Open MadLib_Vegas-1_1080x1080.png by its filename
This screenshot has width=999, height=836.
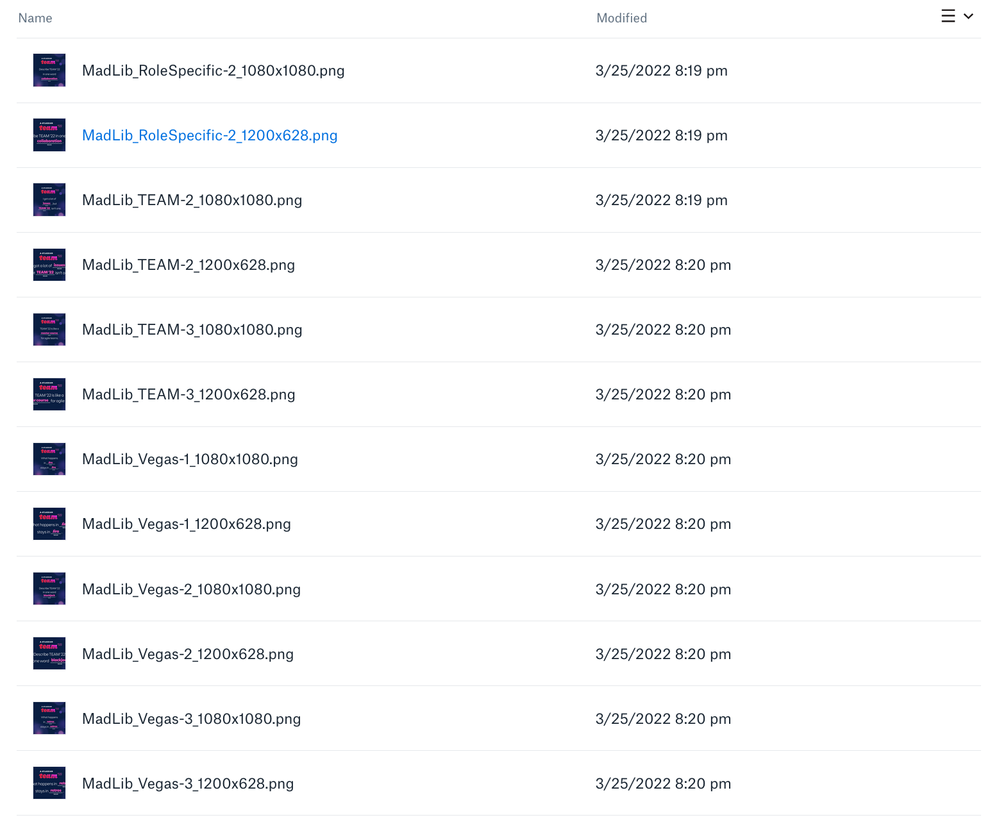point(190,459)
